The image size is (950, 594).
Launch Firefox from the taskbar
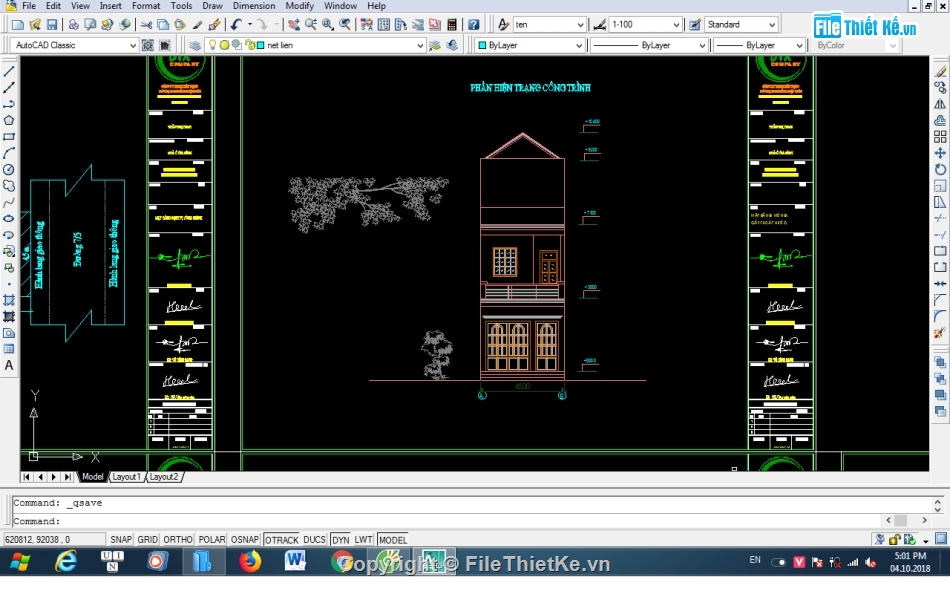(249, 562)
